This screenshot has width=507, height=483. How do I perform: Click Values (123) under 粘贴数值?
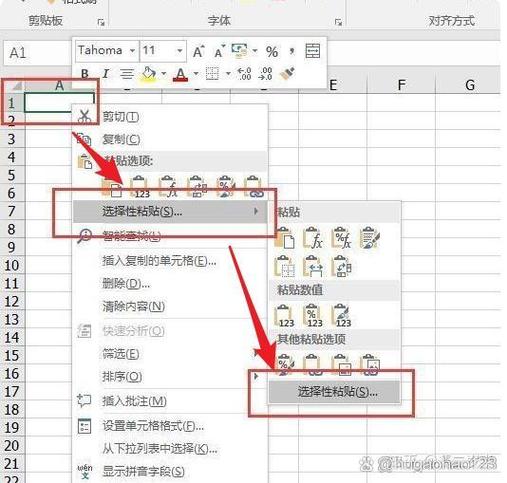coord(284,315)
